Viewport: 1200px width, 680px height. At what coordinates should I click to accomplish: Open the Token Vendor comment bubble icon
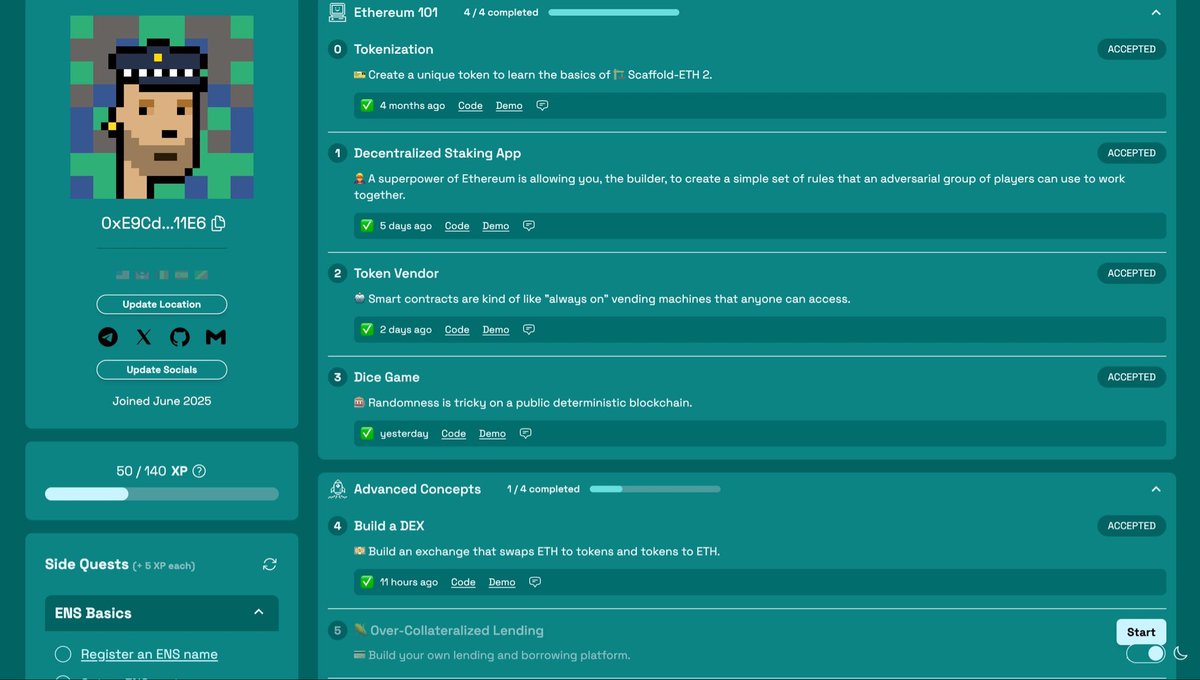529,330
